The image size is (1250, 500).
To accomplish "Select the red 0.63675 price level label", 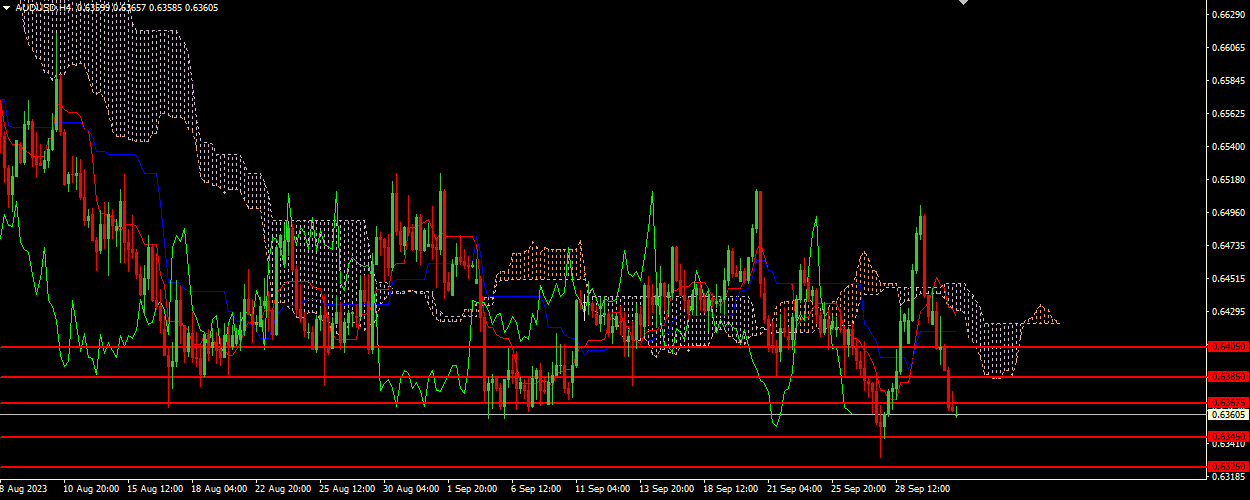I will 1227,402.
